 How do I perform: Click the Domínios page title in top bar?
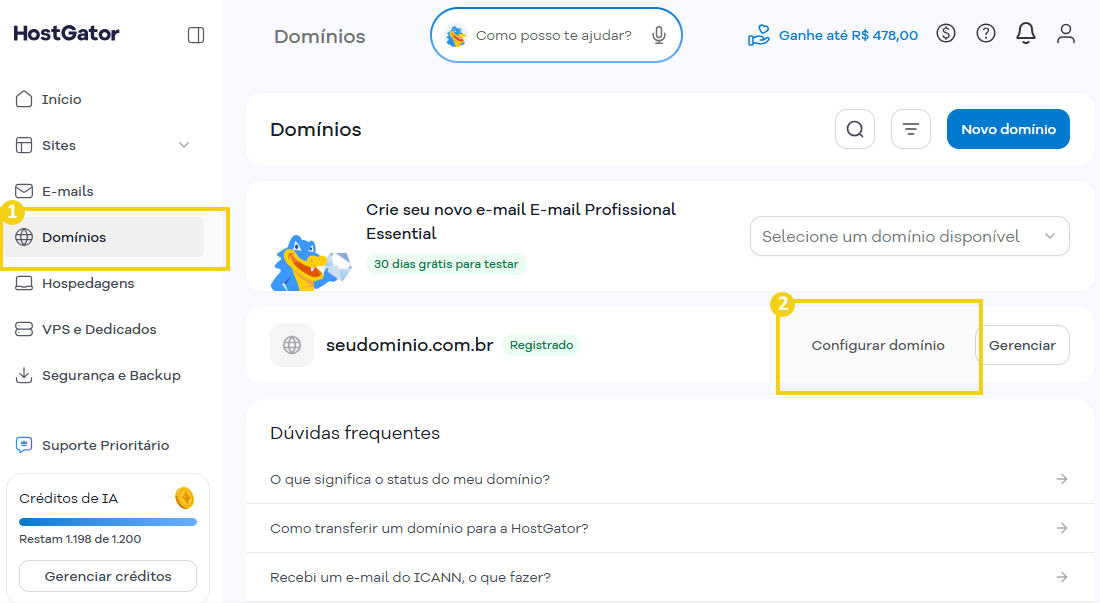320,36
